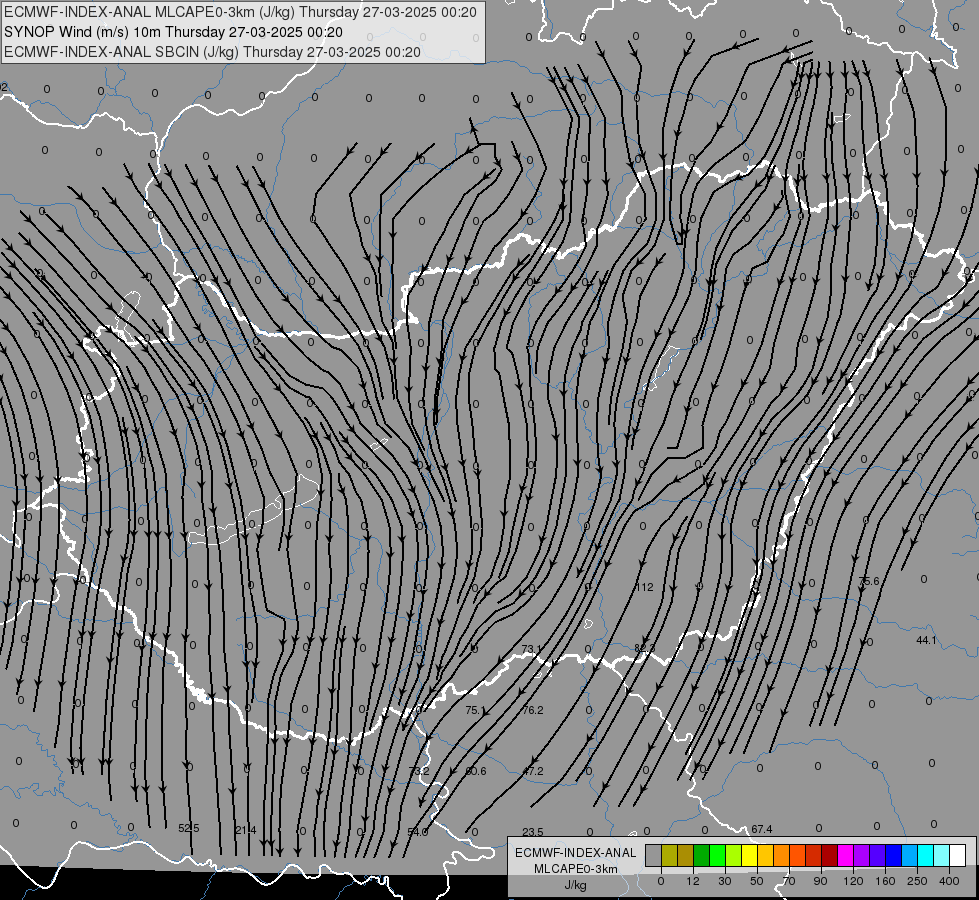This screenshot has width=979, height=900.
Task: Click the legend tick label 250
Action: [917, 881]
